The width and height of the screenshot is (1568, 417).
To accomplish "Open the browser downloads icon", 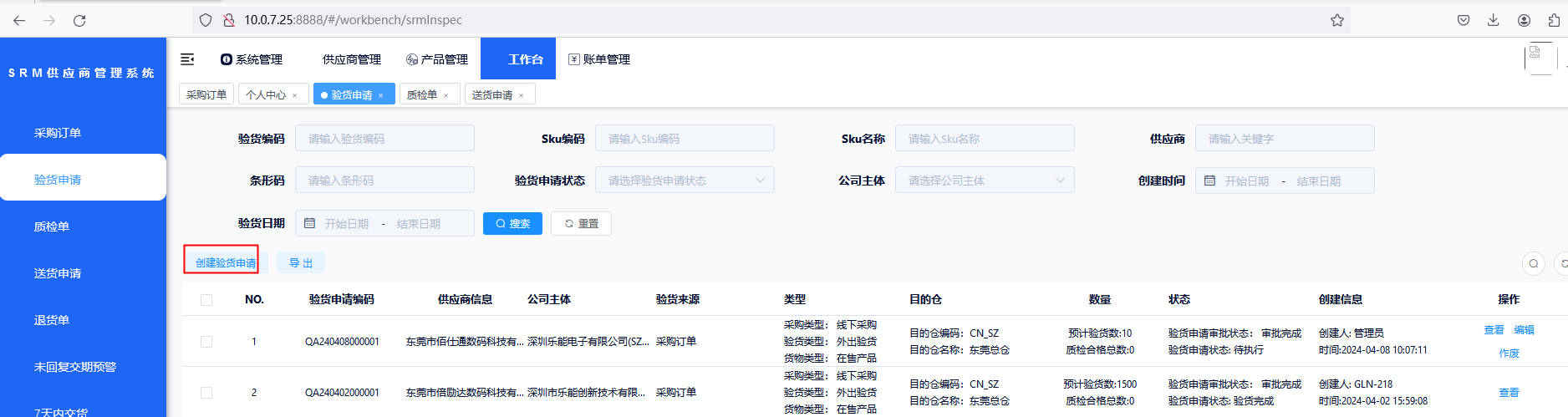I will pyautogui.click(x=1493, y=20).
